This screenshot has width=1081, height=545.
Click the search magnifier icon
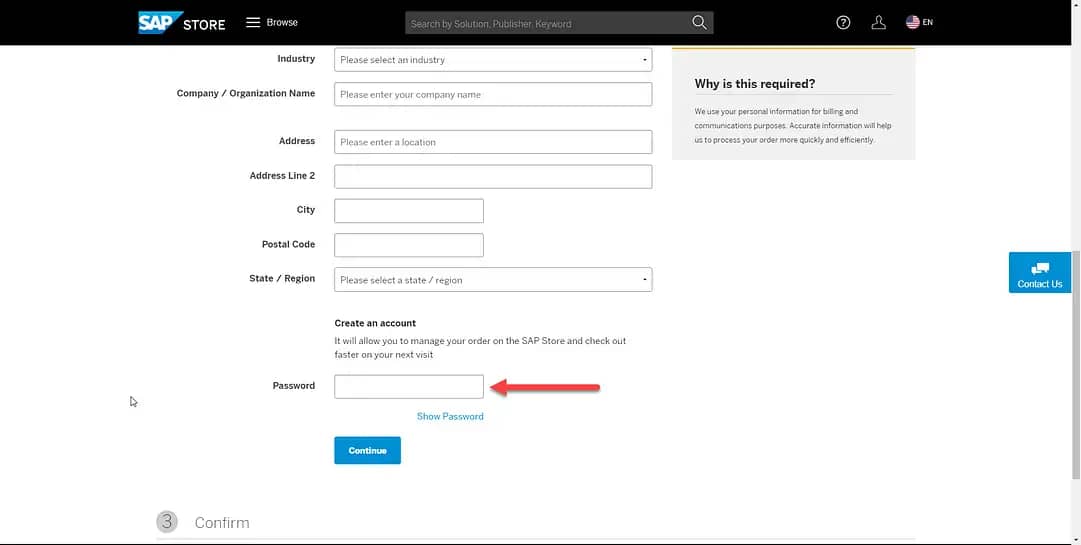pos(699,23)
